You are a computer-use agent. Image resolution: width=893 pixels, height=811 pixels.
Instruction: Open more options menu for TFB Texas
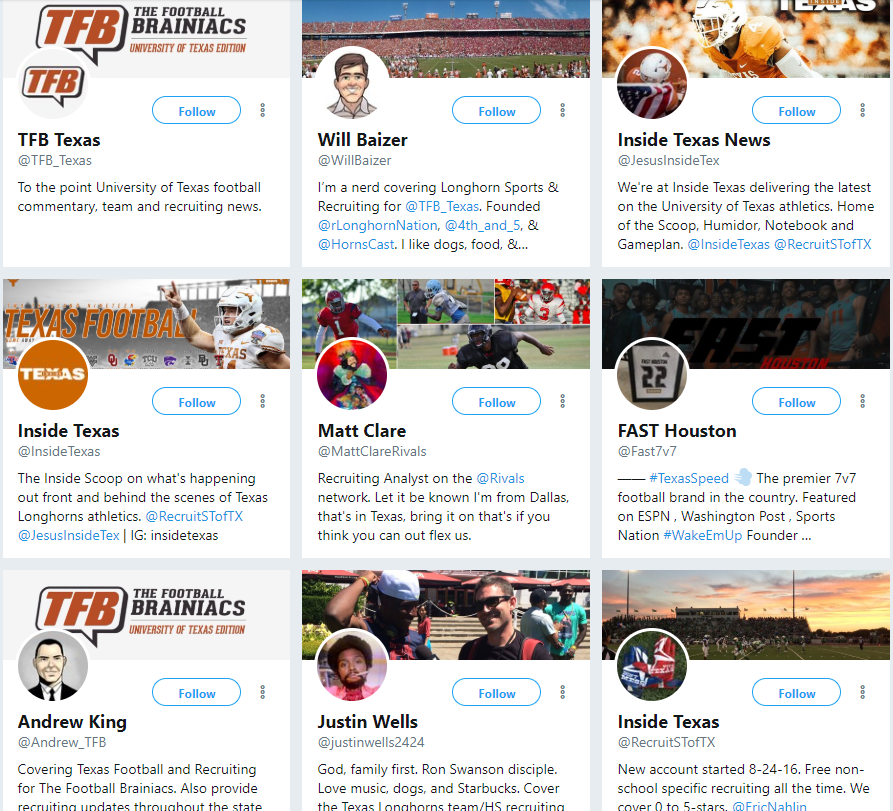(263, 110)
